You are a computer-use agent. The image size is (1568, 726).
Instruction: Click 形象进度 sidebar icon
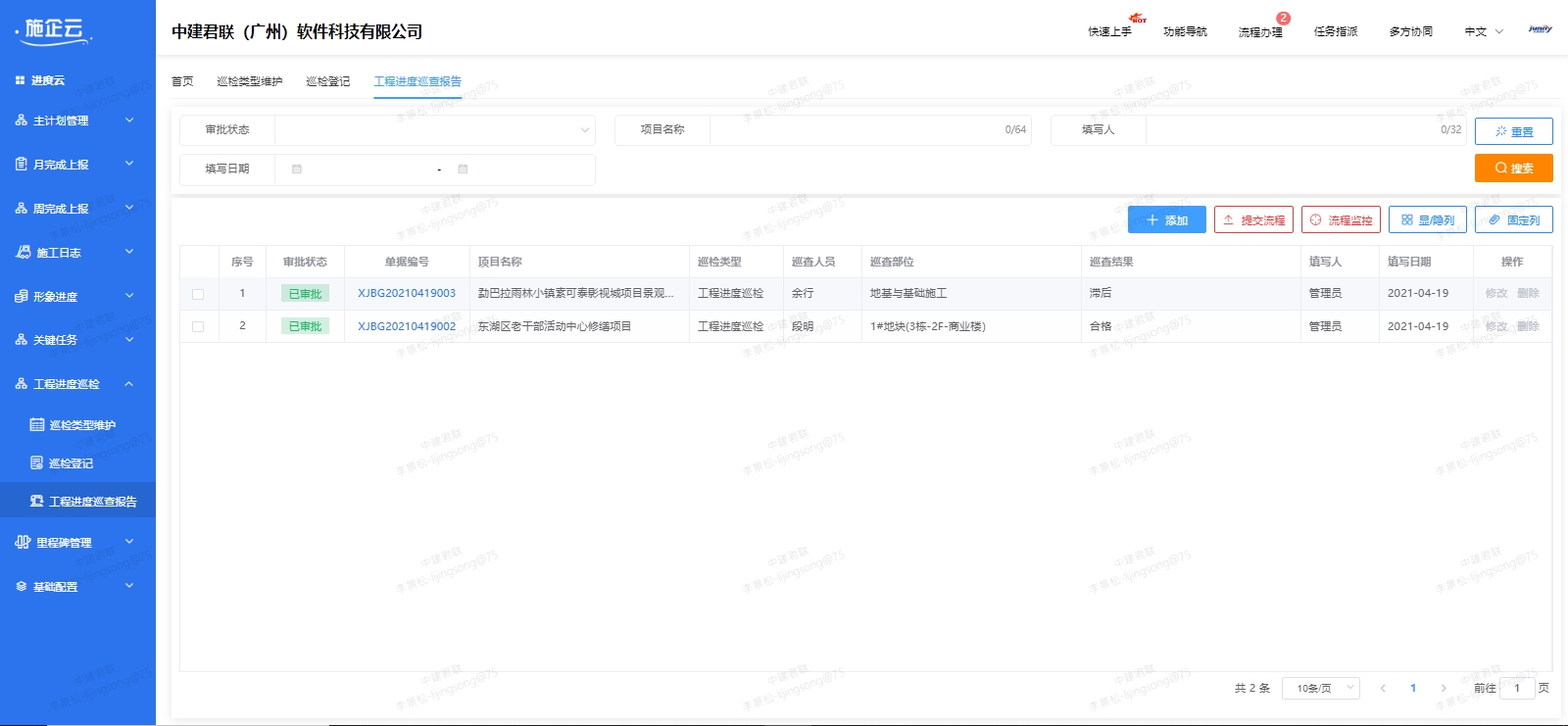[x=22, y=296]
